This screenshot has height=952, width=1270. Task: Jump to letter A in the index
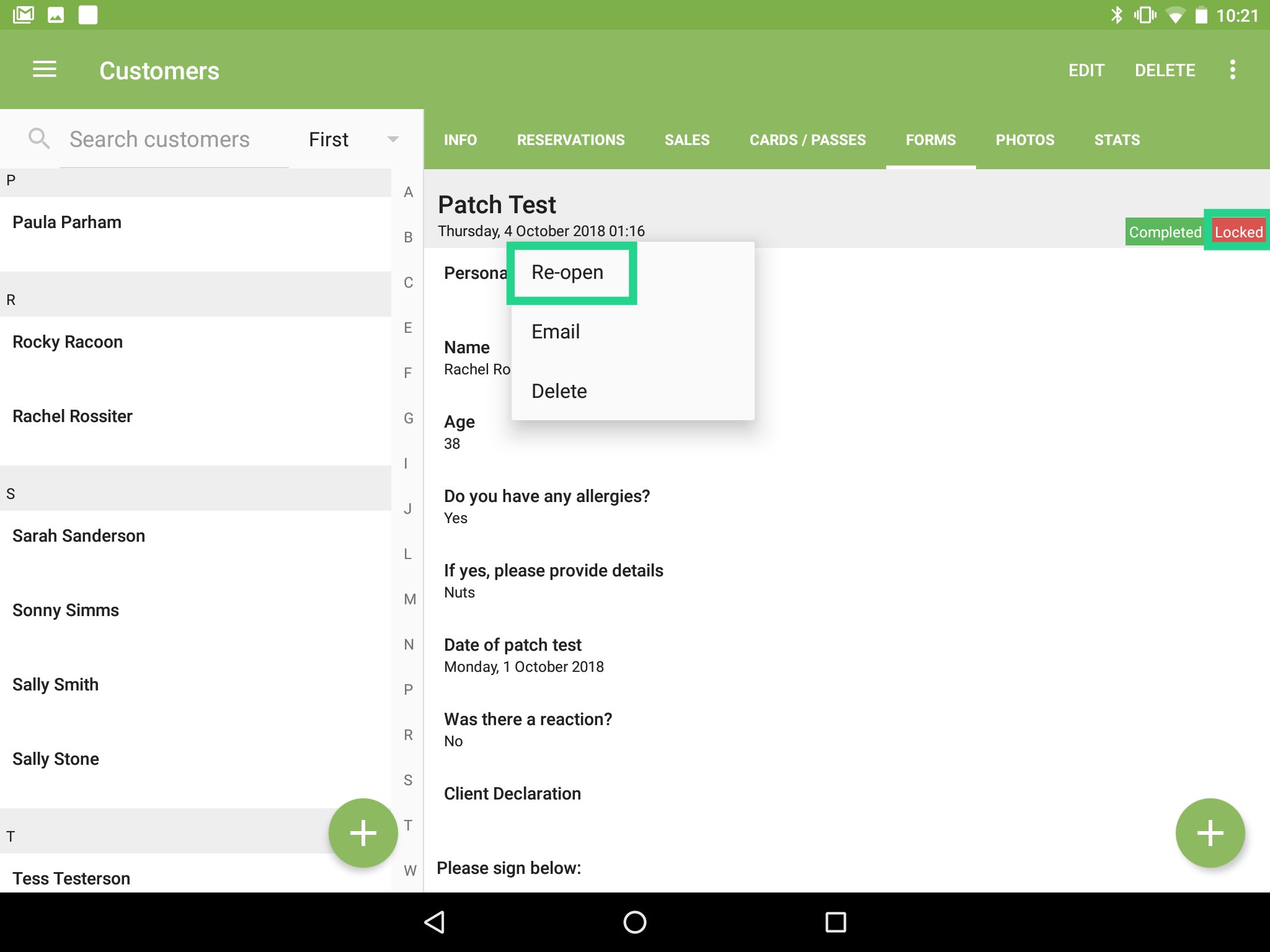coord(408,192)
